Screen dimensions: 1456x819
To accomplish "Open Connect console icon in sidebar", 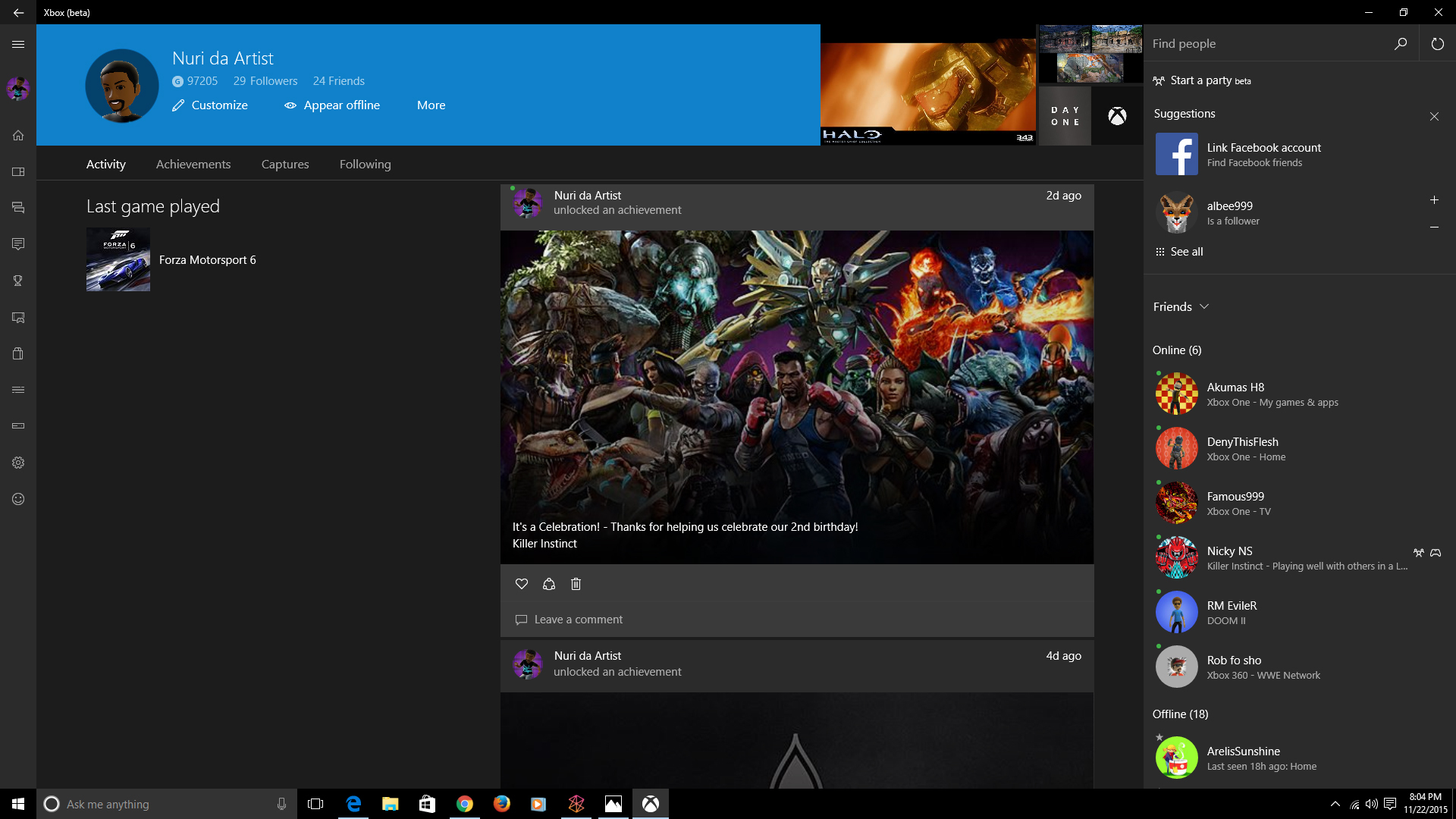I will pyautogui.click(x=18, y=426).
